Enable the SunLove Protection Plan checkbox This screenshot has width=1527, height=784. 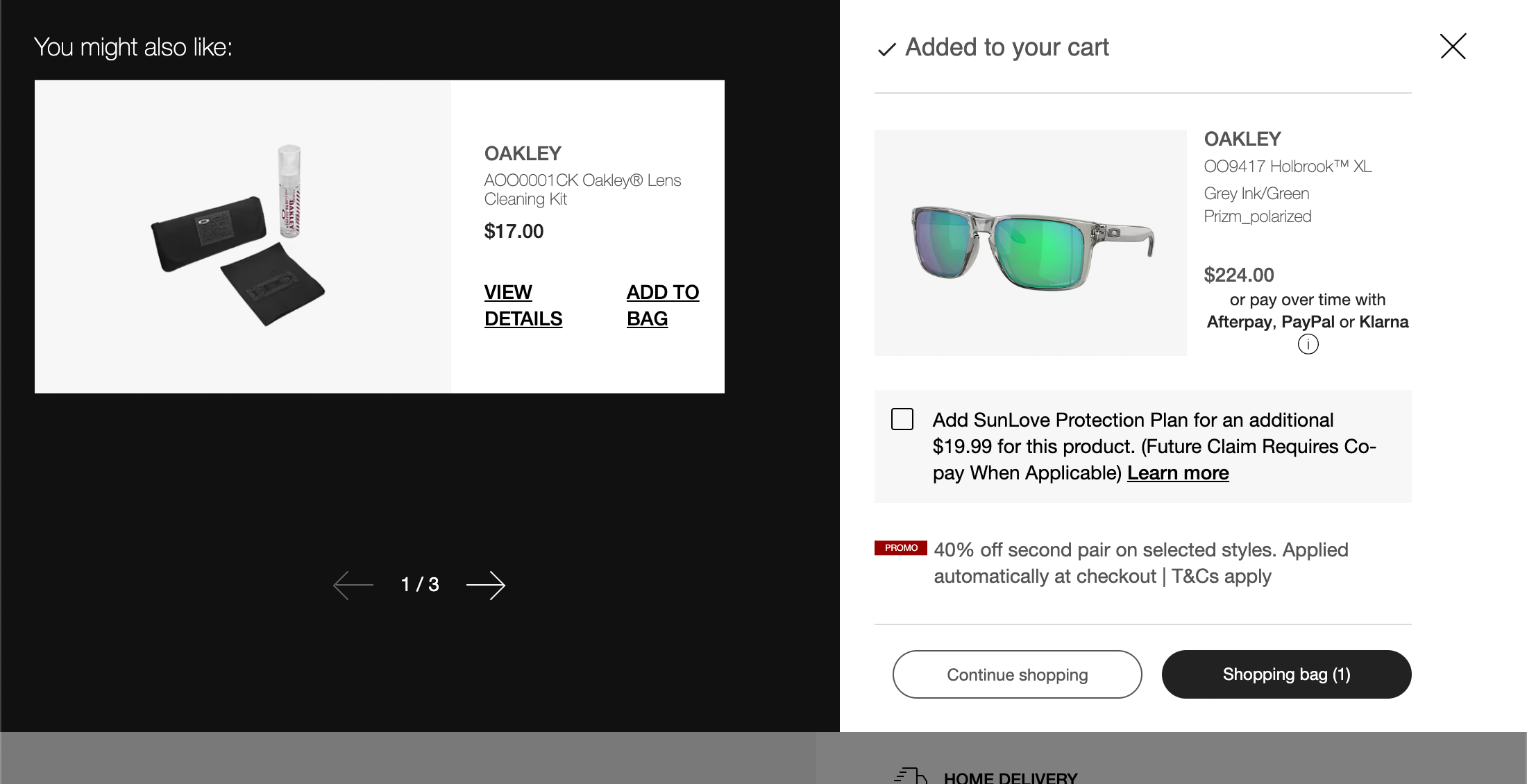[902, 420]
